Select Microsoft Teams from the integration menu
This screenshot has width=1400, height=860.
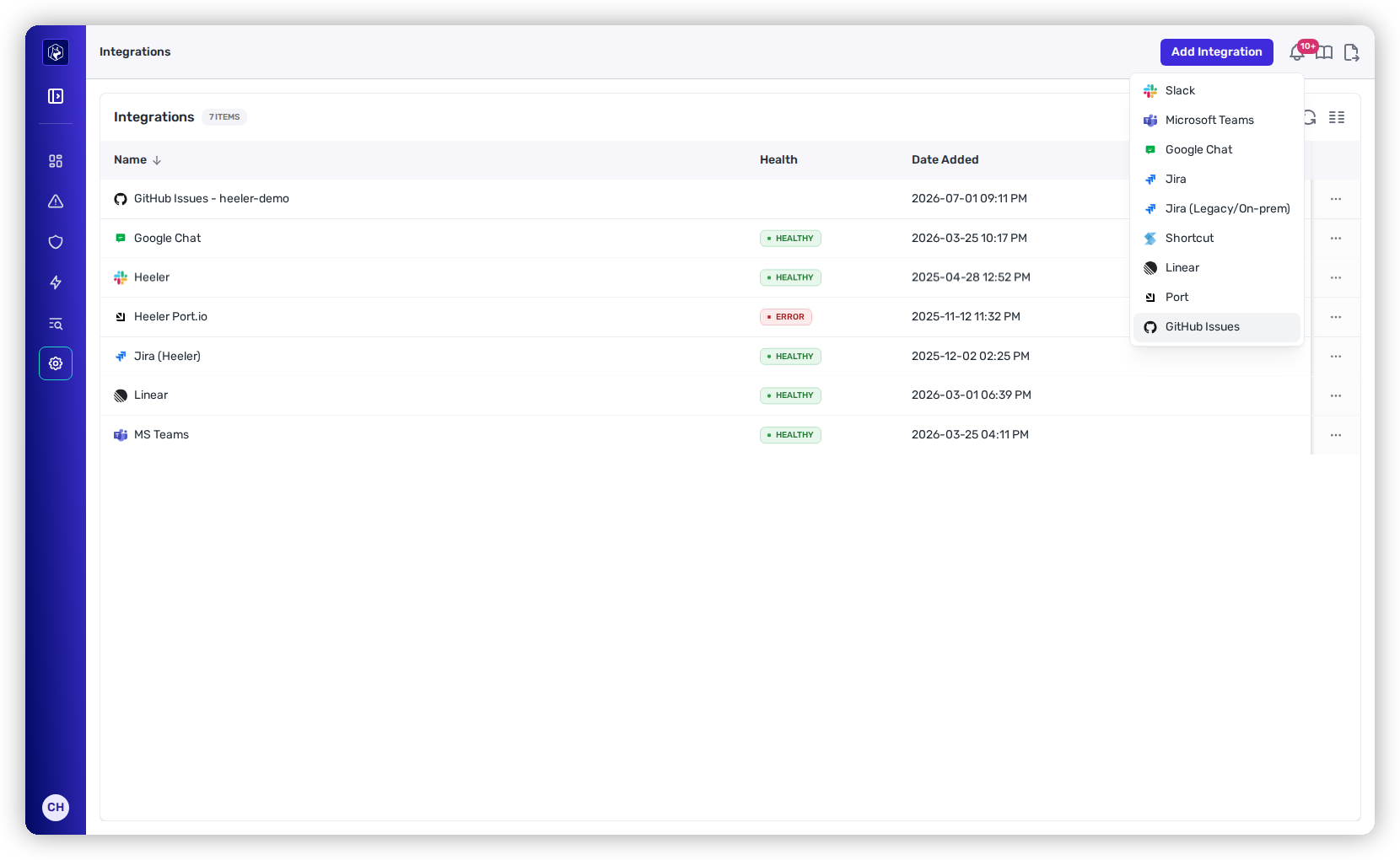click(1216, 120)
